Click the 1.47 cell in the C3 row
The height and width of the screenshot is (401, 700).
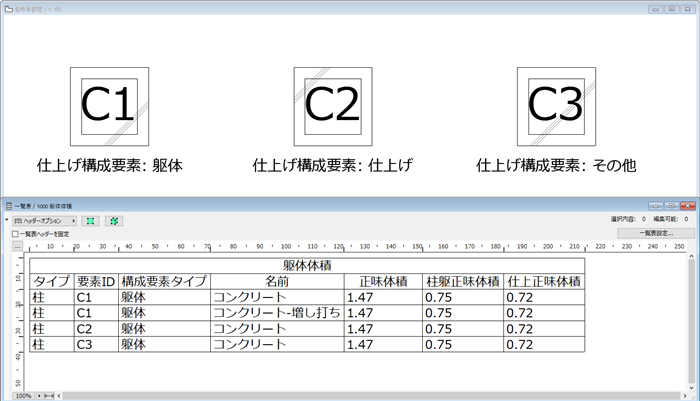[383, 344]
